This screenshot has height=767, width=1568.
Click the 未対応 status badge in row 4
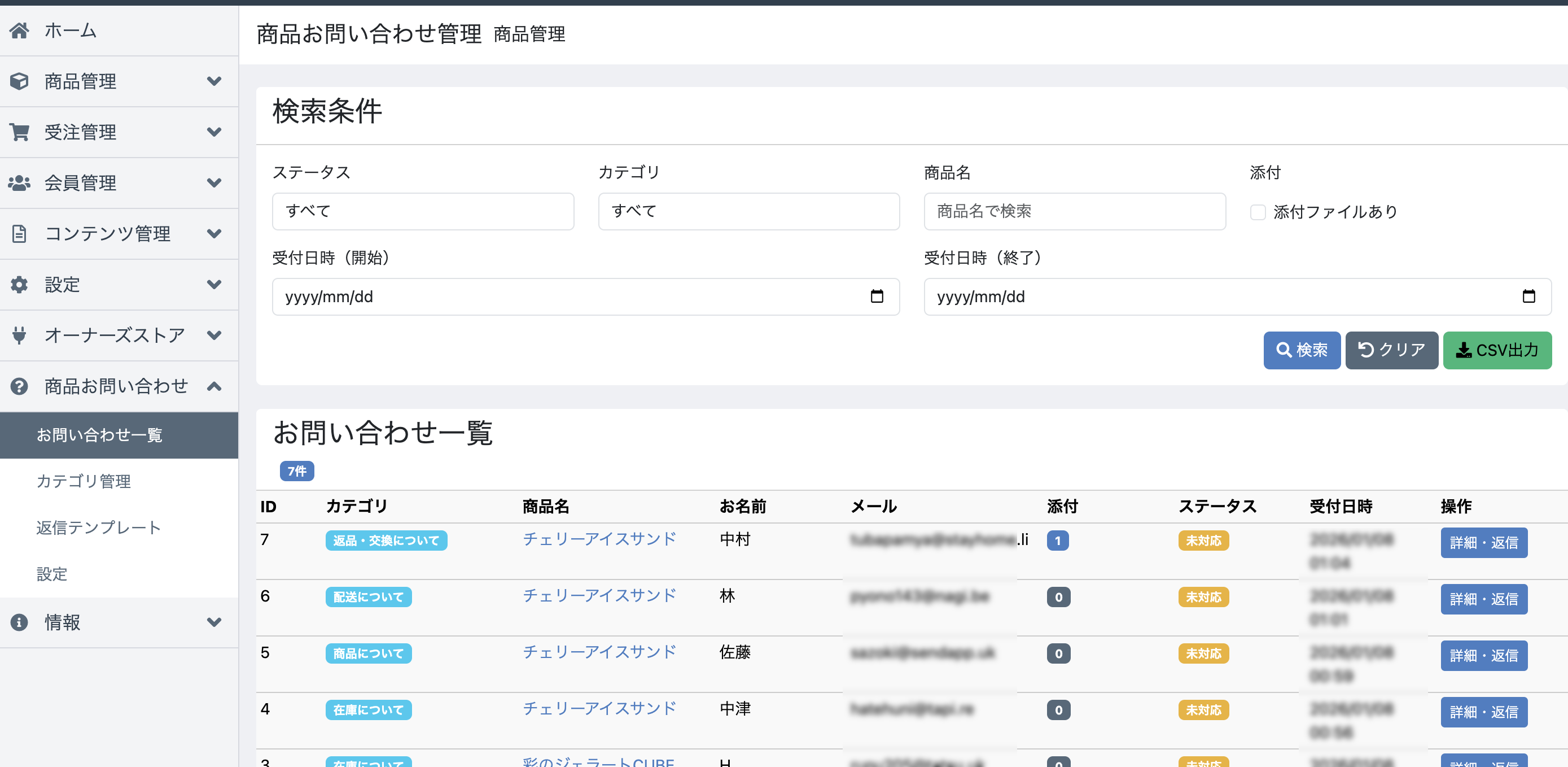[x=1203, y=711]
